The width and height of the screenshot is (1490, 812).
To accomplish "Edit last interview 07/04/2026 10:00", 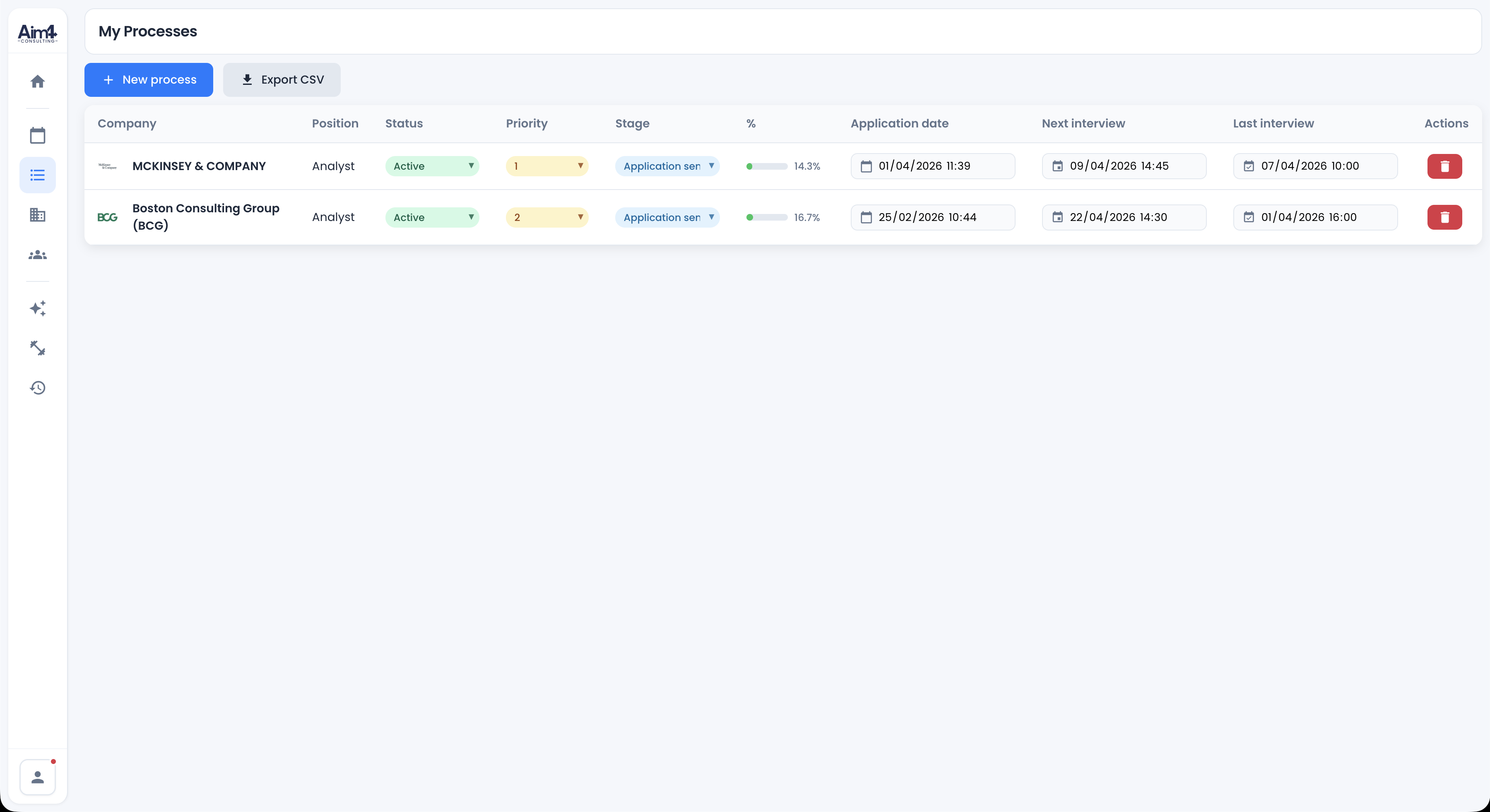I will tap(1315, 166).
